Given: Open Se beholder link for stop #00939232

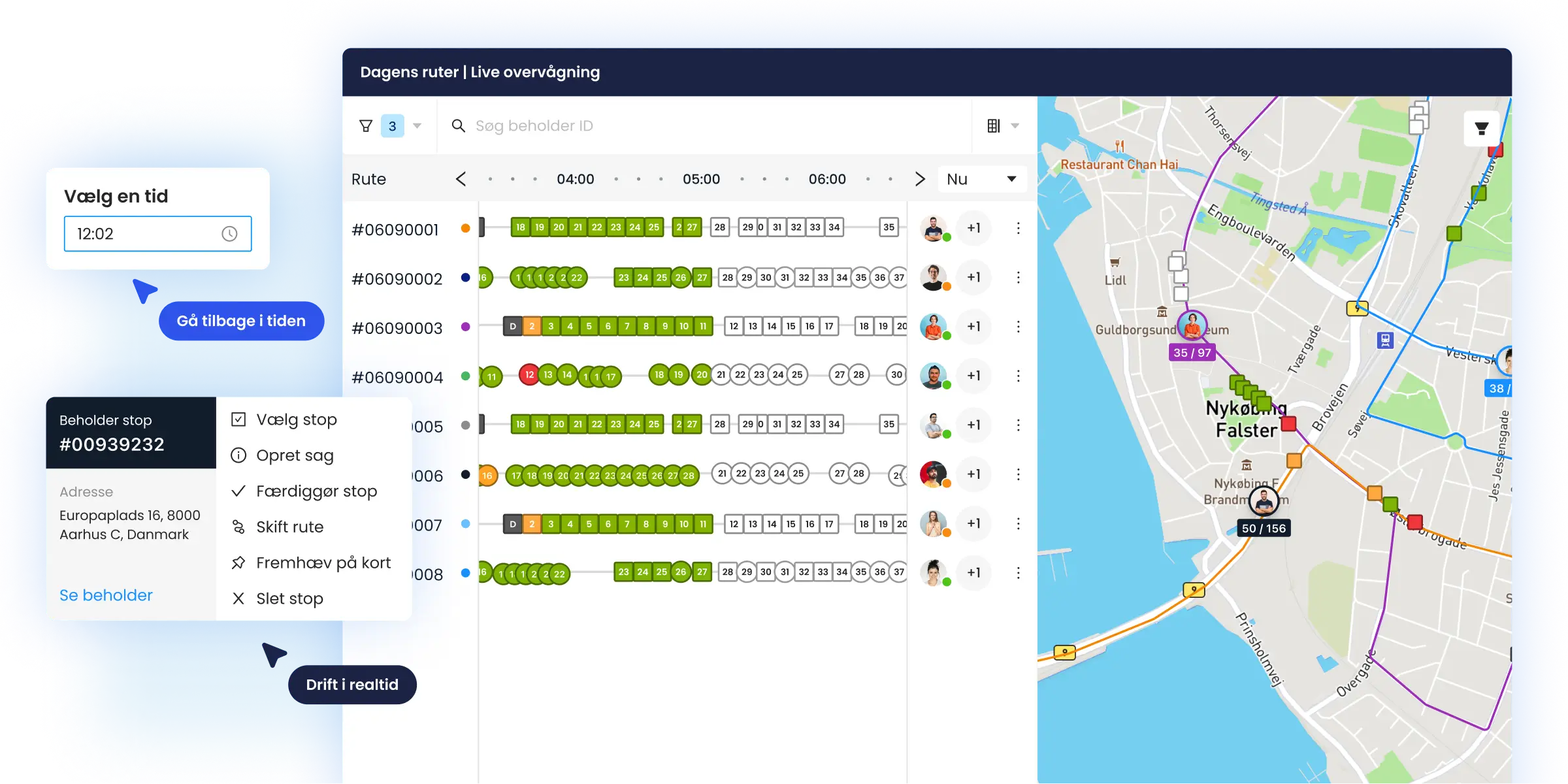Looking at the screenshot, I should pos(106,595).
